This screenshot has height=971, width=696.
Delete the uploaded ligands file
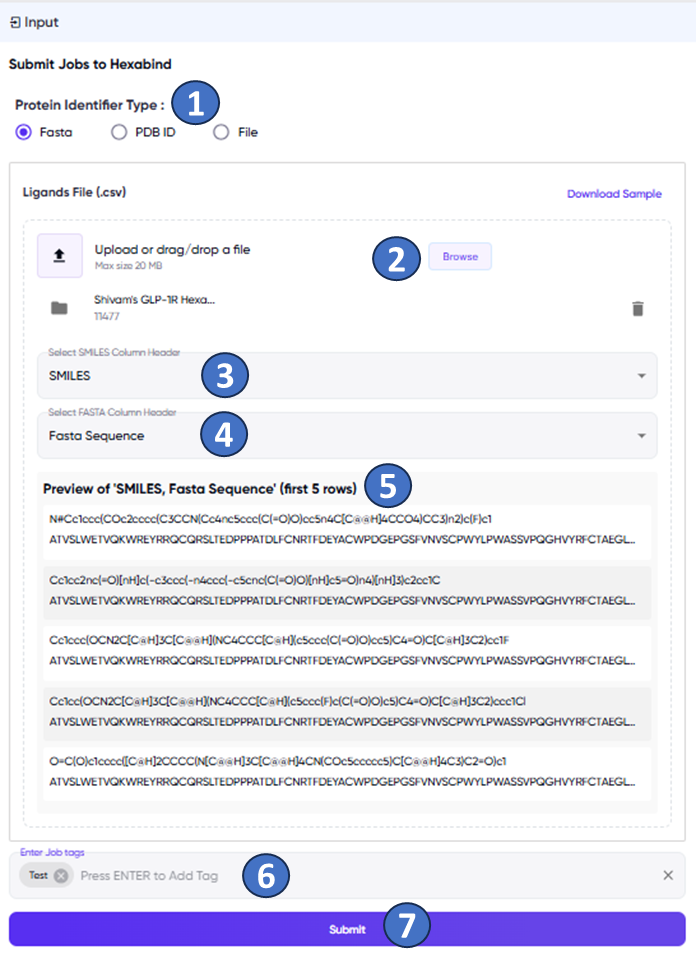coord(638,308)
